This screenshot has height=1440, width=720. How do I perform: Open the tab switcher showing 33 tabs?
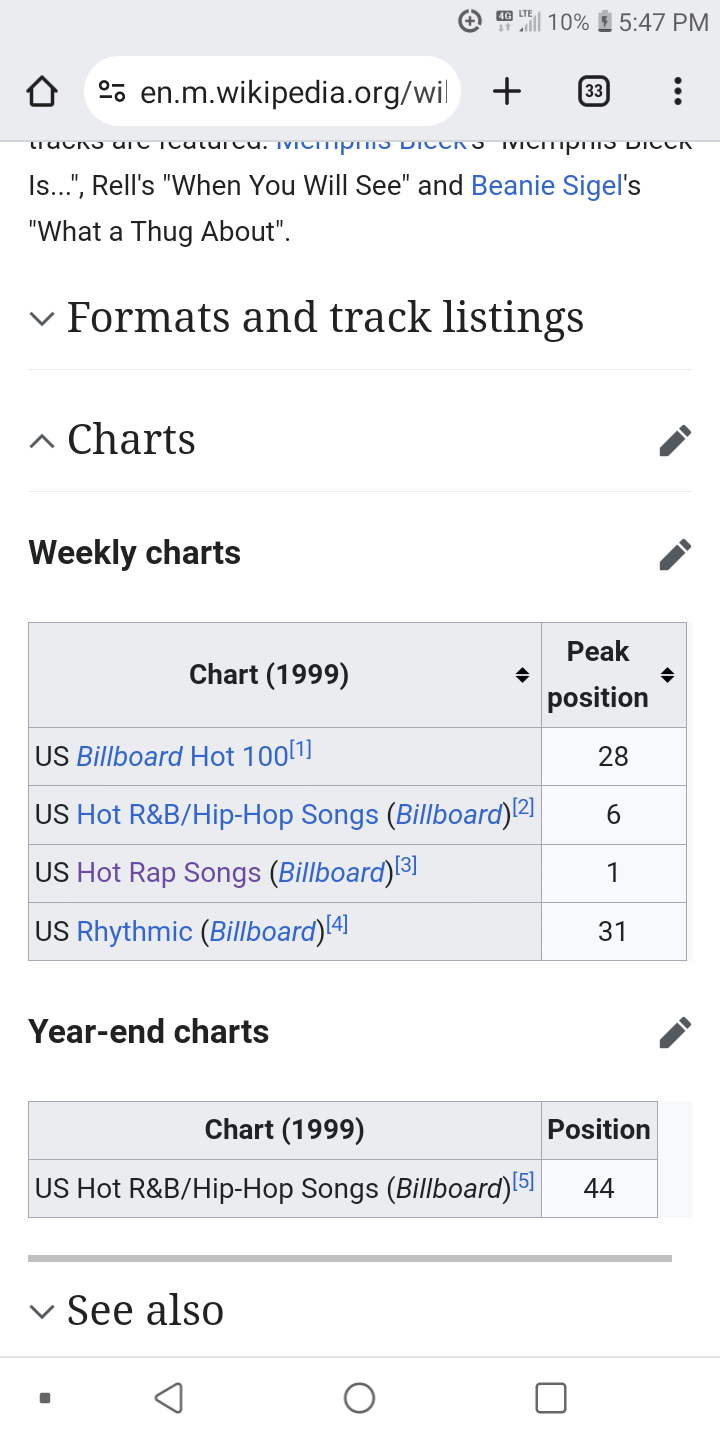593,92
